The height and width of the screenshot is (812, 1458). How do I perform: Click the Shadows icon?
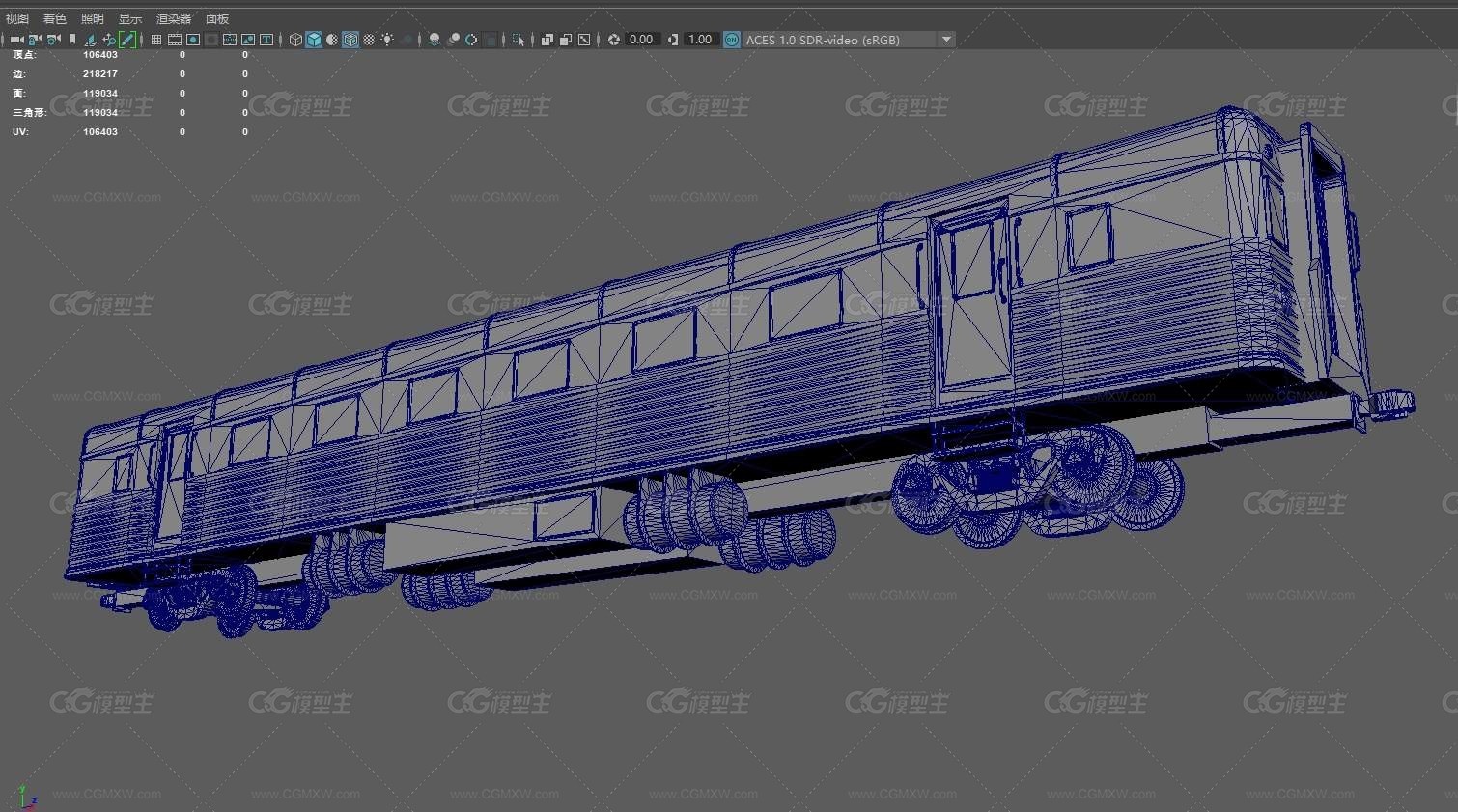(x=407, y=40)
